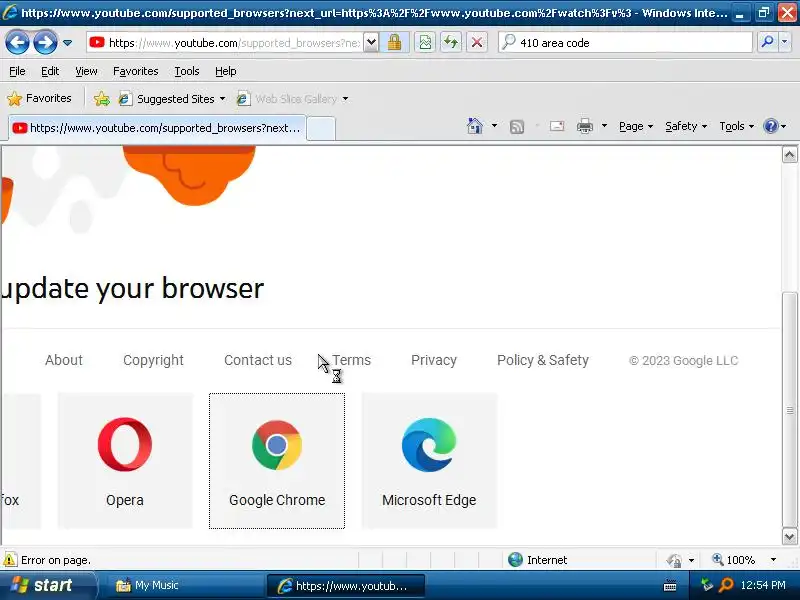This screenshot has height=600, width=800.
Task: Open search provider dropdown arrow
Action: click(x=784, y=42)
